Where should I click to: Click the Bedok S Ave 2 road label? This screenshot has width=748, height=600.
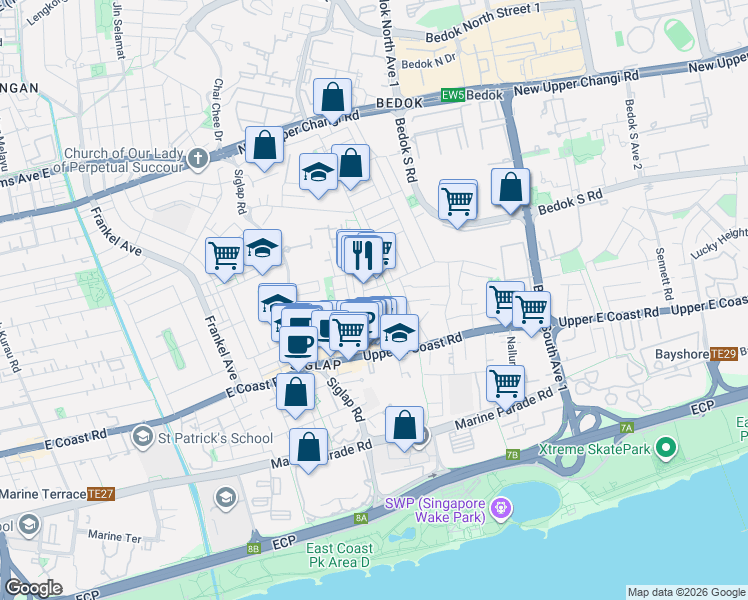click(x=634, y=134)
